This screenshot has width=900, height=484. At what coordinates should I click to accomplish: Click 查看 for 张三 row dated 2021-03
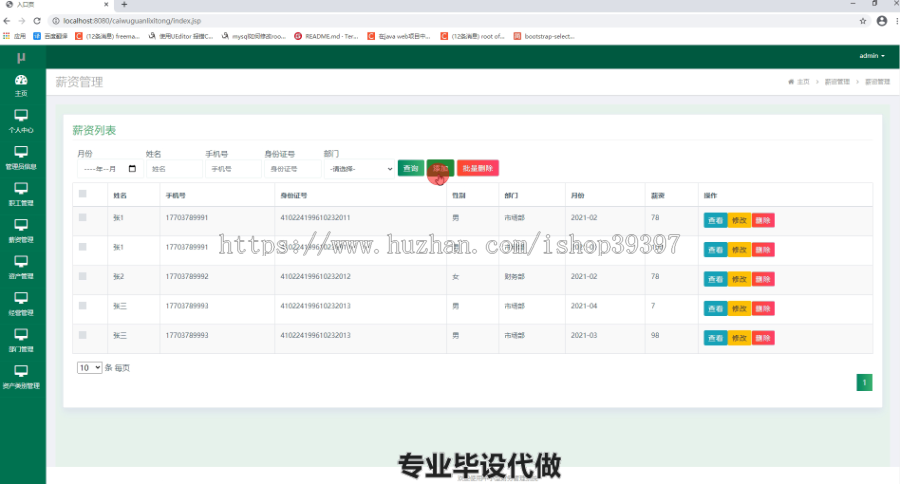pyautogui.click(x=715, y=338)
